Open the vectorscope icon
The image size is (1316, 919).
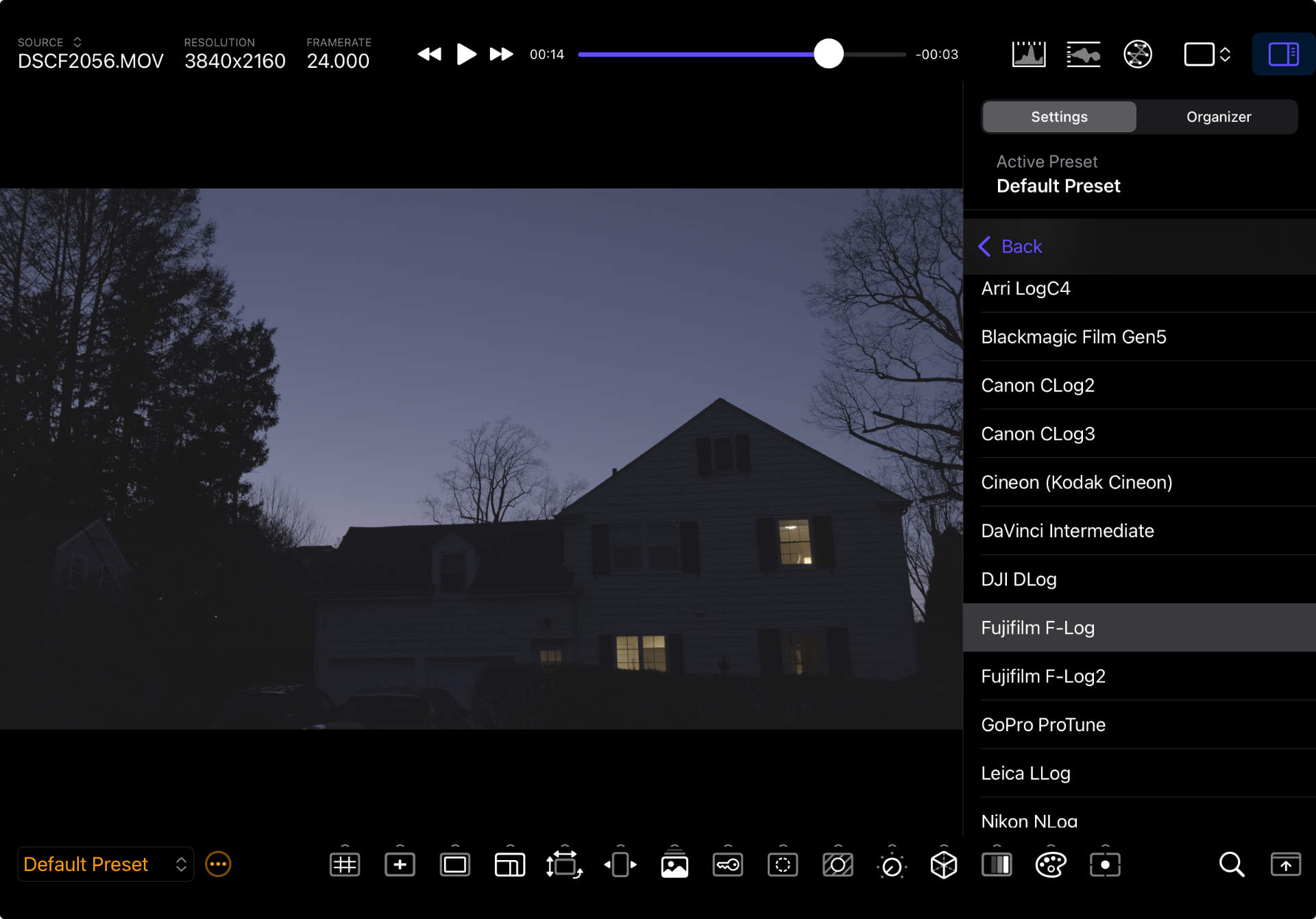(1138, 54)
